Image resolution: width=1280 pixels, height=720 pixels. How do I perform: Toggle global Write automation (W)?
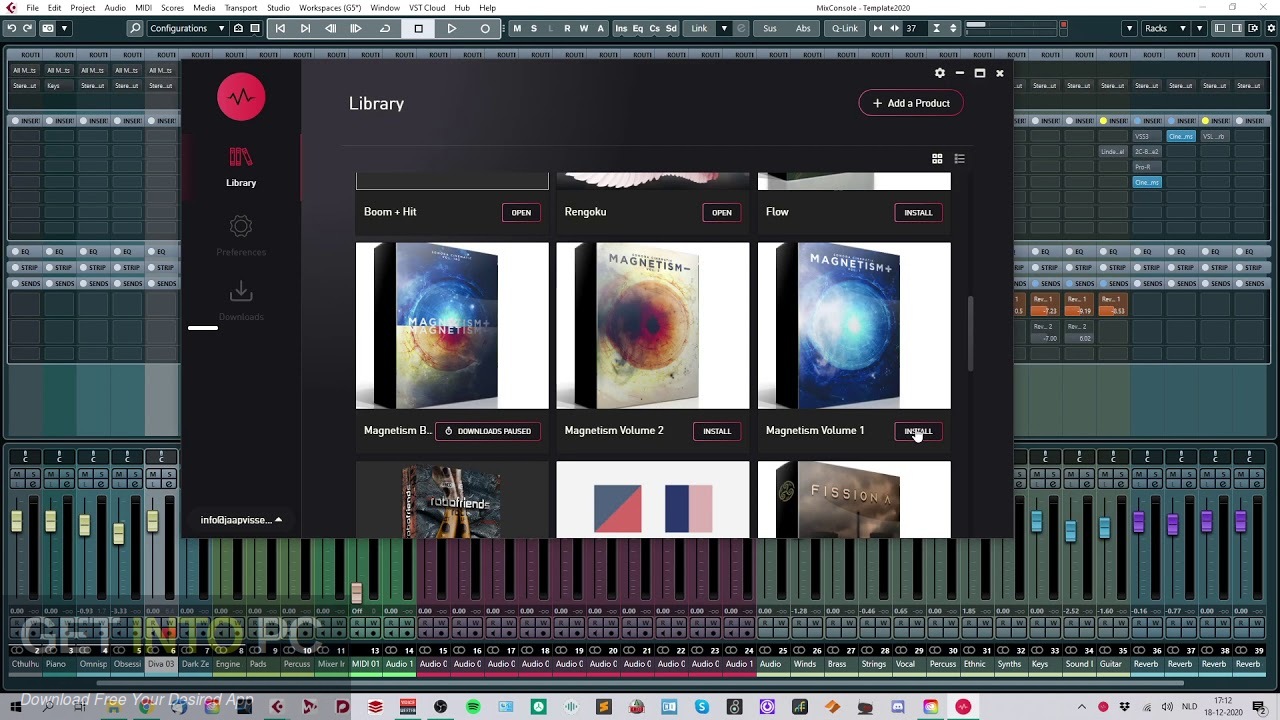584,28
